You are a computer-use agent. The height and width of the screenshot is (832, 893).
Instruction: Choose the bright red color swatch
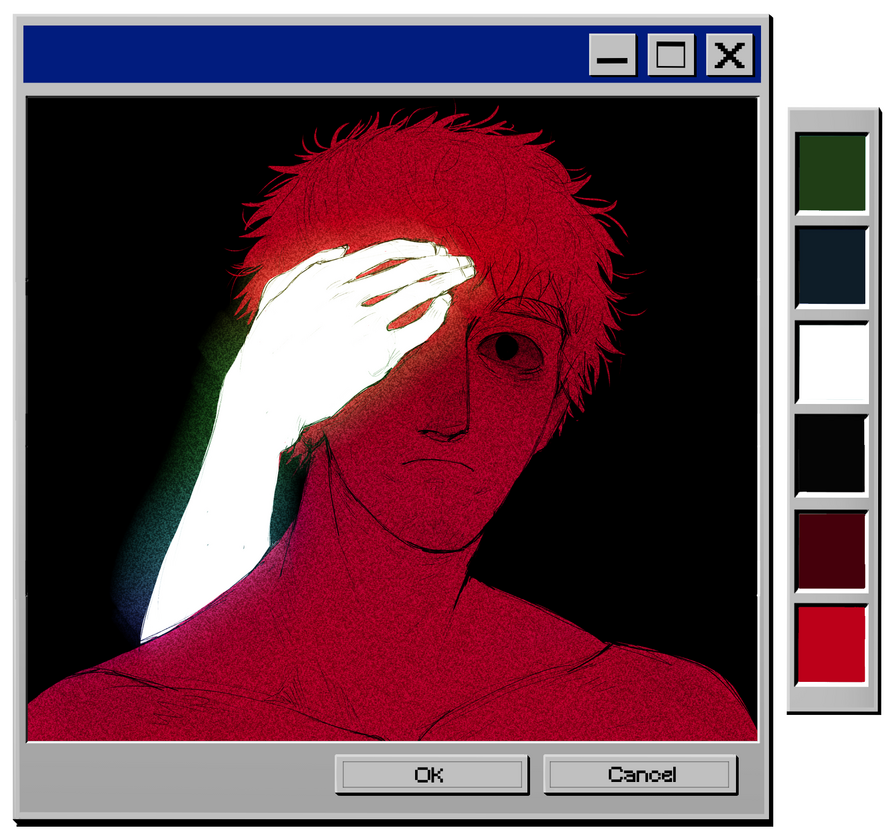click(x=831, y=643)
